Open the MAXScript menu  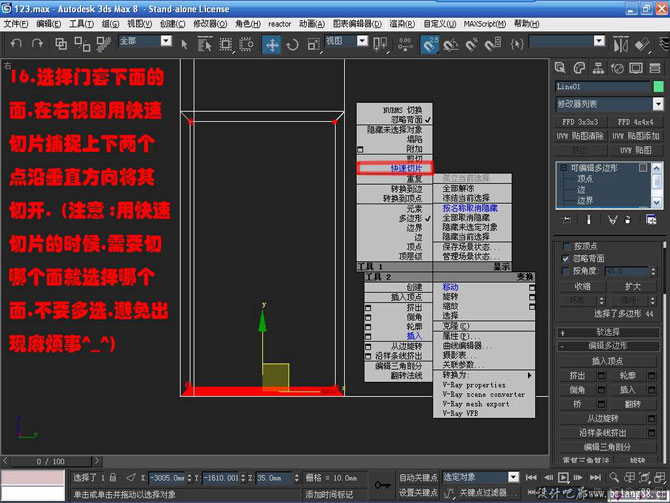click(x=485, y=24)
